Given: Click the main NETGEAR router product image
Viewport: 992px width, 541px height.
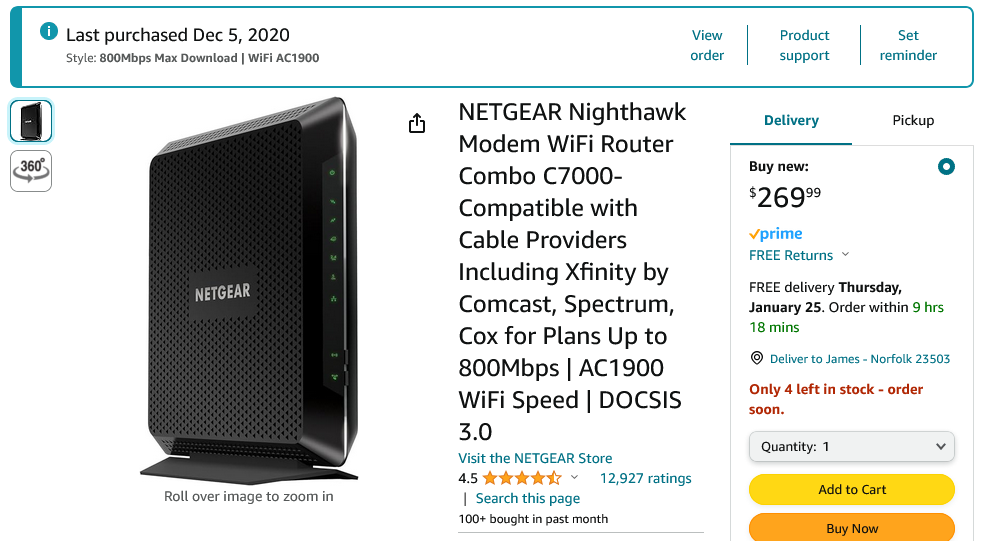Looking at the screenshot, I should 249,290.
